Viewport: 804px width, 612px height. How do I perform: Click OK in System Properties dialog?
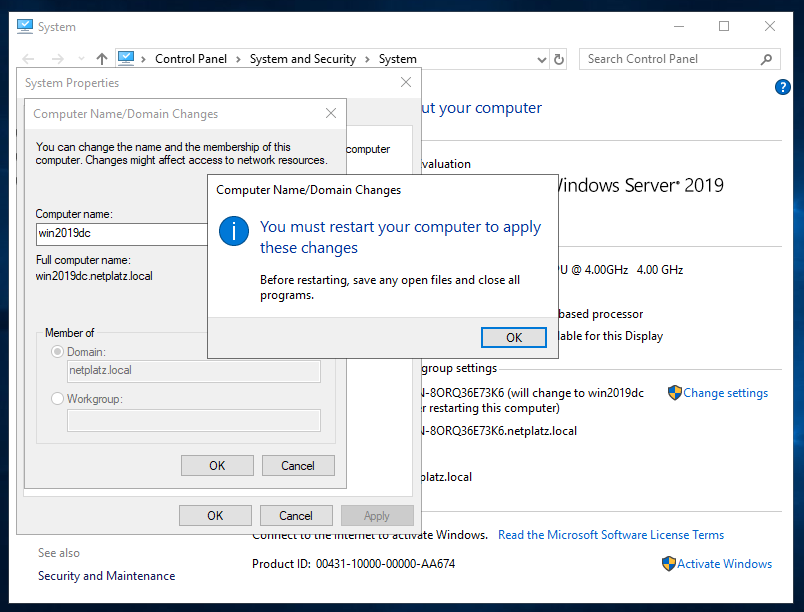click(x=215, y=516)
